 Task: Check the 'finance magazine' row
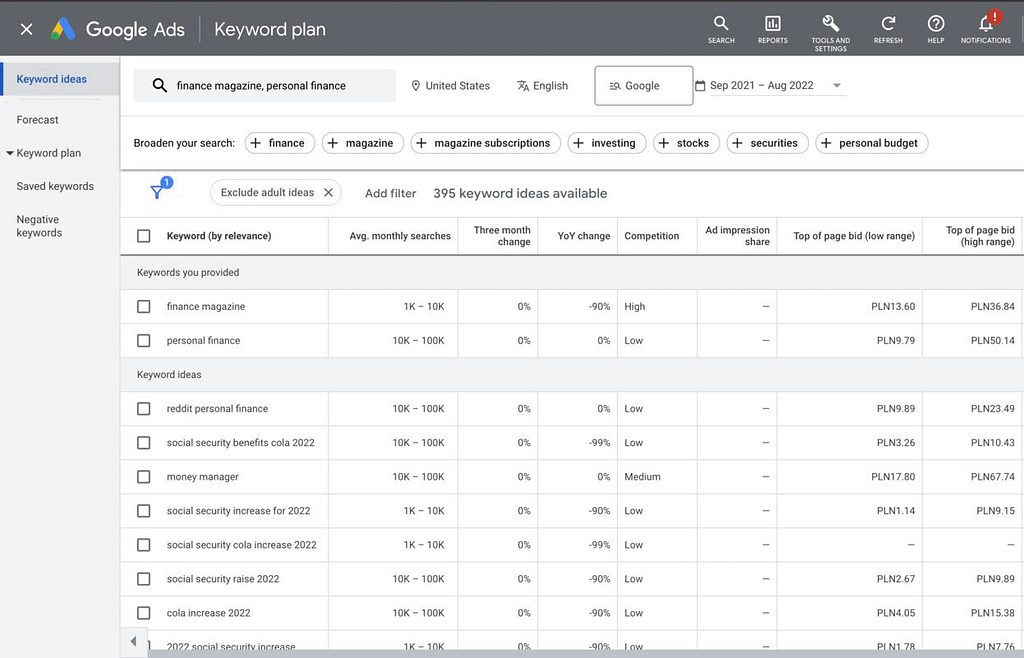point(144,306)
